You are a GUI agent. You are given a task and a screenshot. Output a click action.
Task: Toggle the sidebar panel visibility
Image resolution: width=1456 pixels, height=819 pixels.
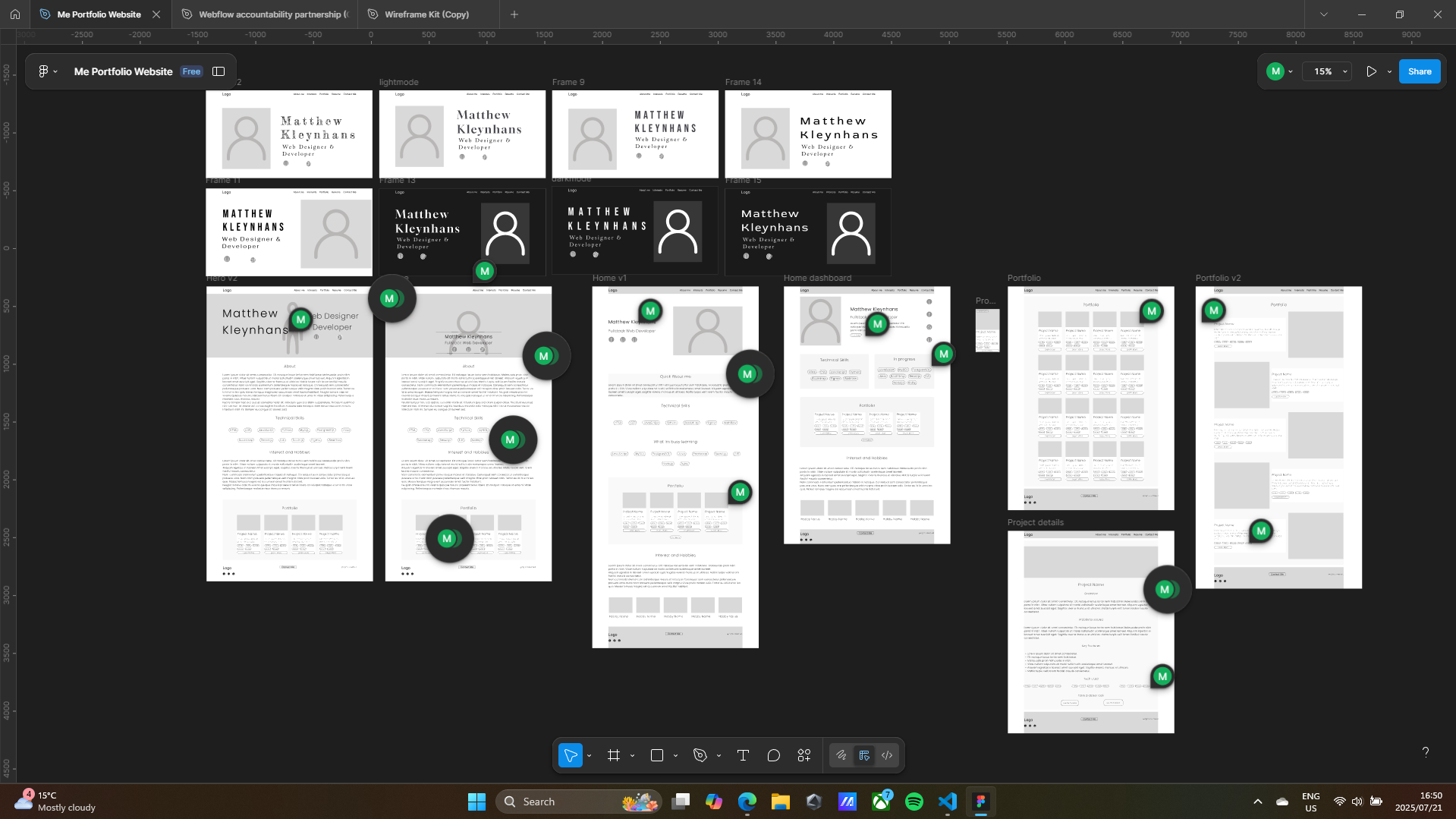219,71
